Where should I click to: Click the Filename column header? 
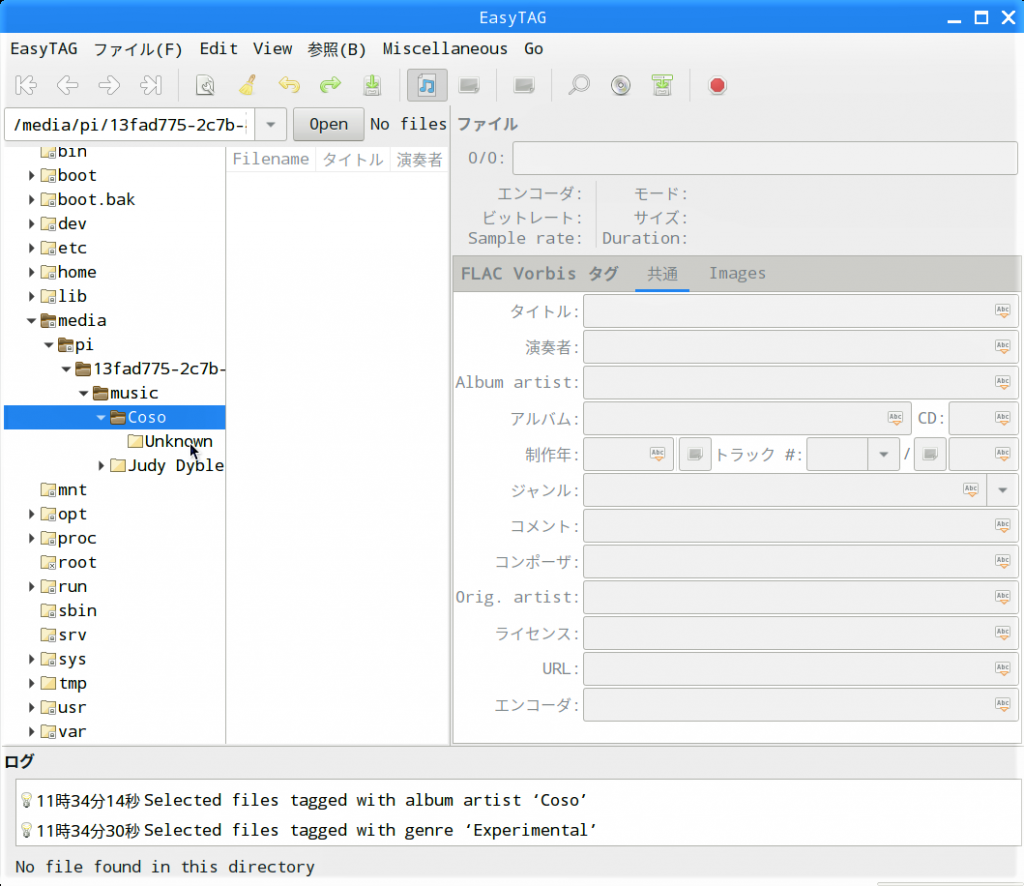click(270, 159)
